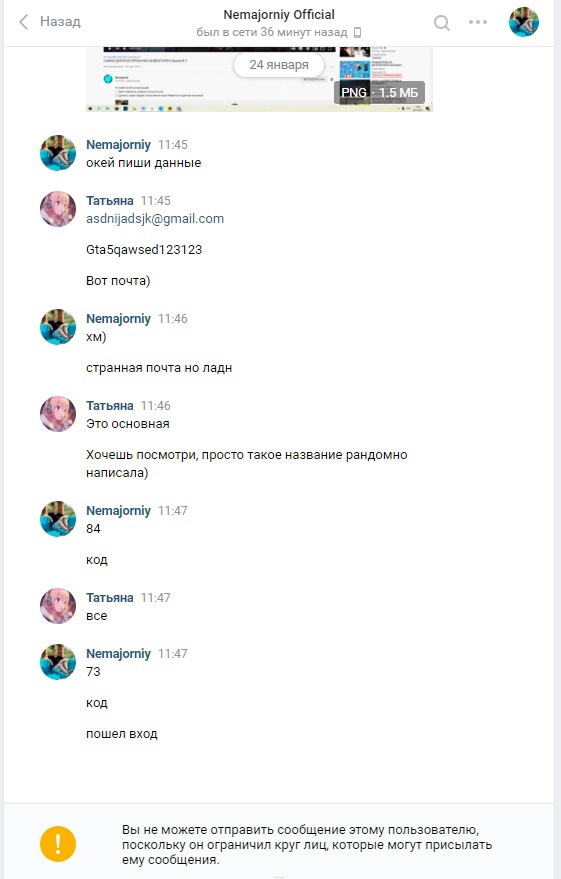This screenshot has height=879, width=561.
Task: Open the asdnijadsjk@gmail.com email link
Action: (155, 219)
